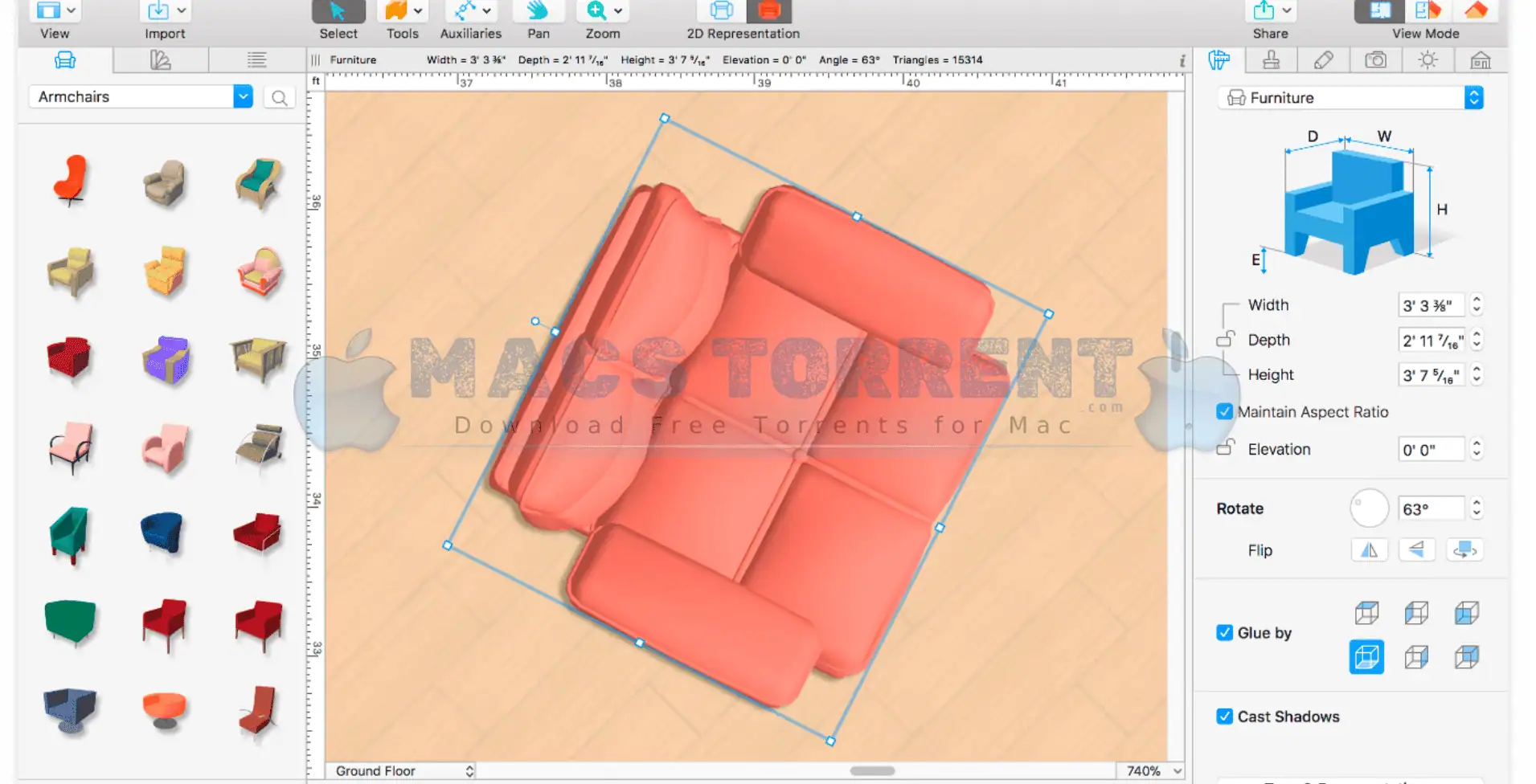This screenshot has width=1536, height=784.
Task: Expand the Share button arrow
Action: (x=1287, y=10)
